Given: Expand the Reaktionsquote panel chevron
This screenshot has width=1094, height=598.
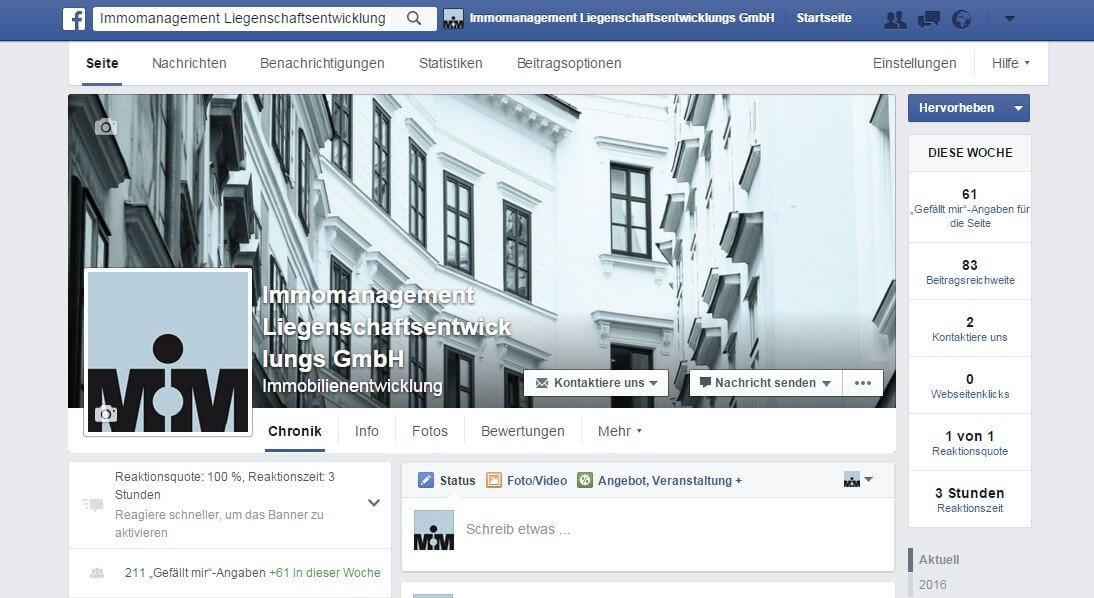Looking at the screenshot, I should pyautogui.click(x=374, y=503).
